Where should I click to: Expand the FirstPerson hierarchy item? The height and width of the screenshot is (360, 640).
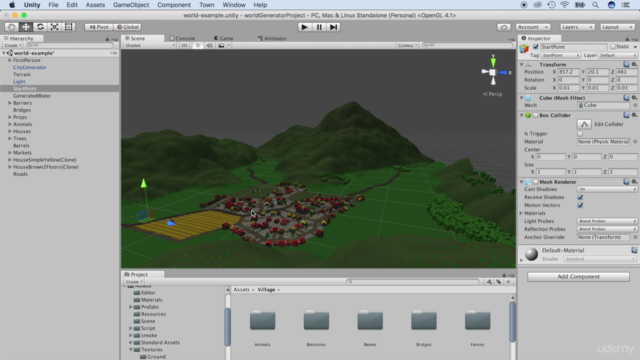coord(10,60)
